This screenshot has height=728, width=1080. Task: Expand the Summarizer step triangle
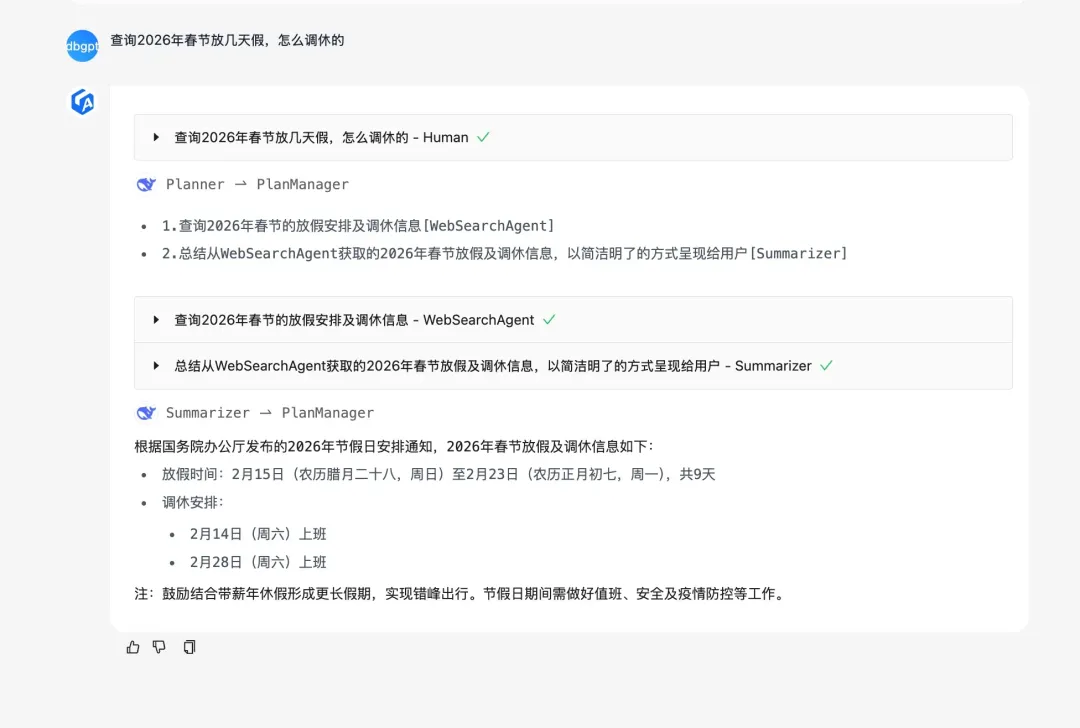point(156,366)
